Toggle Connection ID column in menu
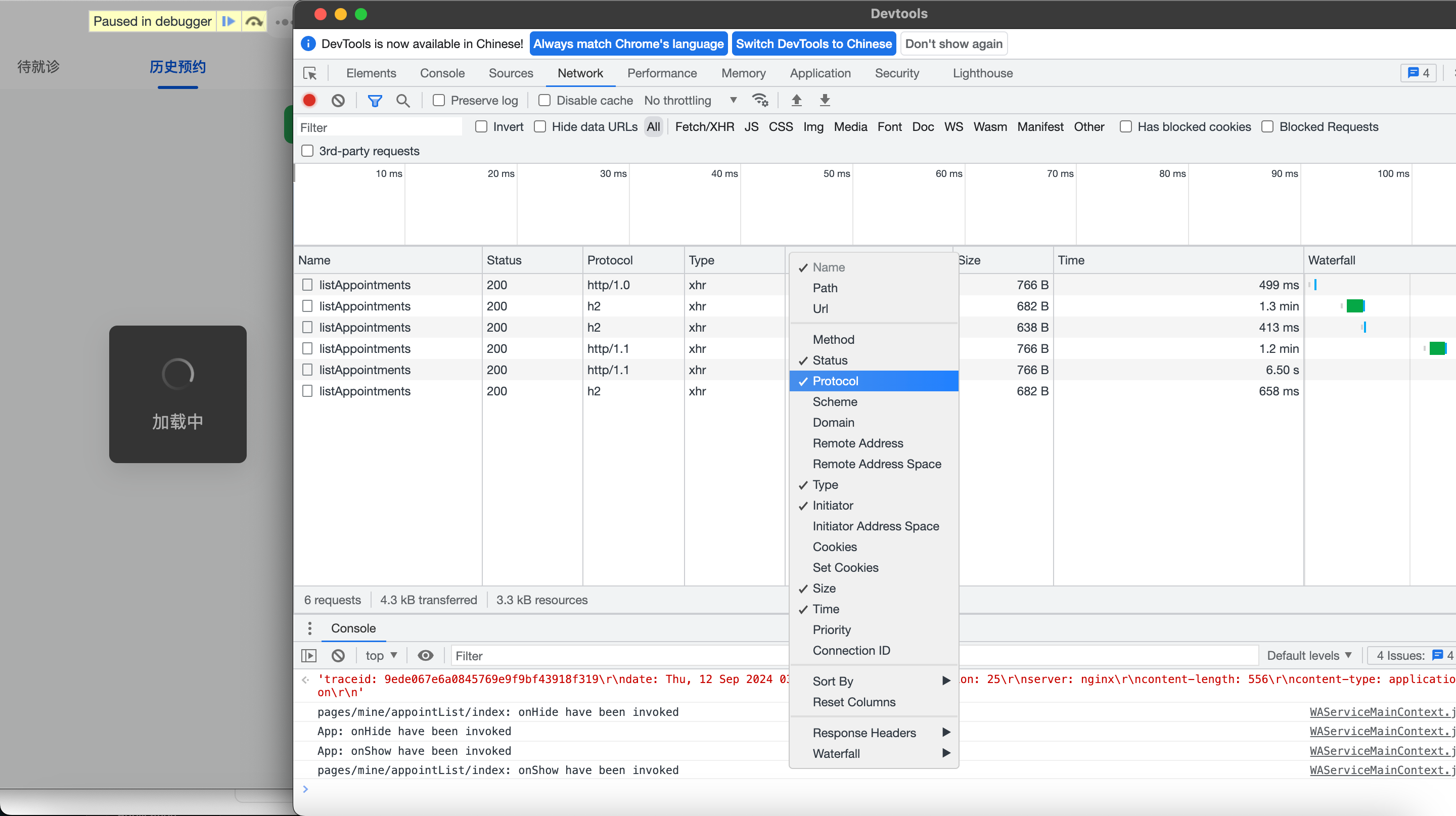 coord(874,651)
